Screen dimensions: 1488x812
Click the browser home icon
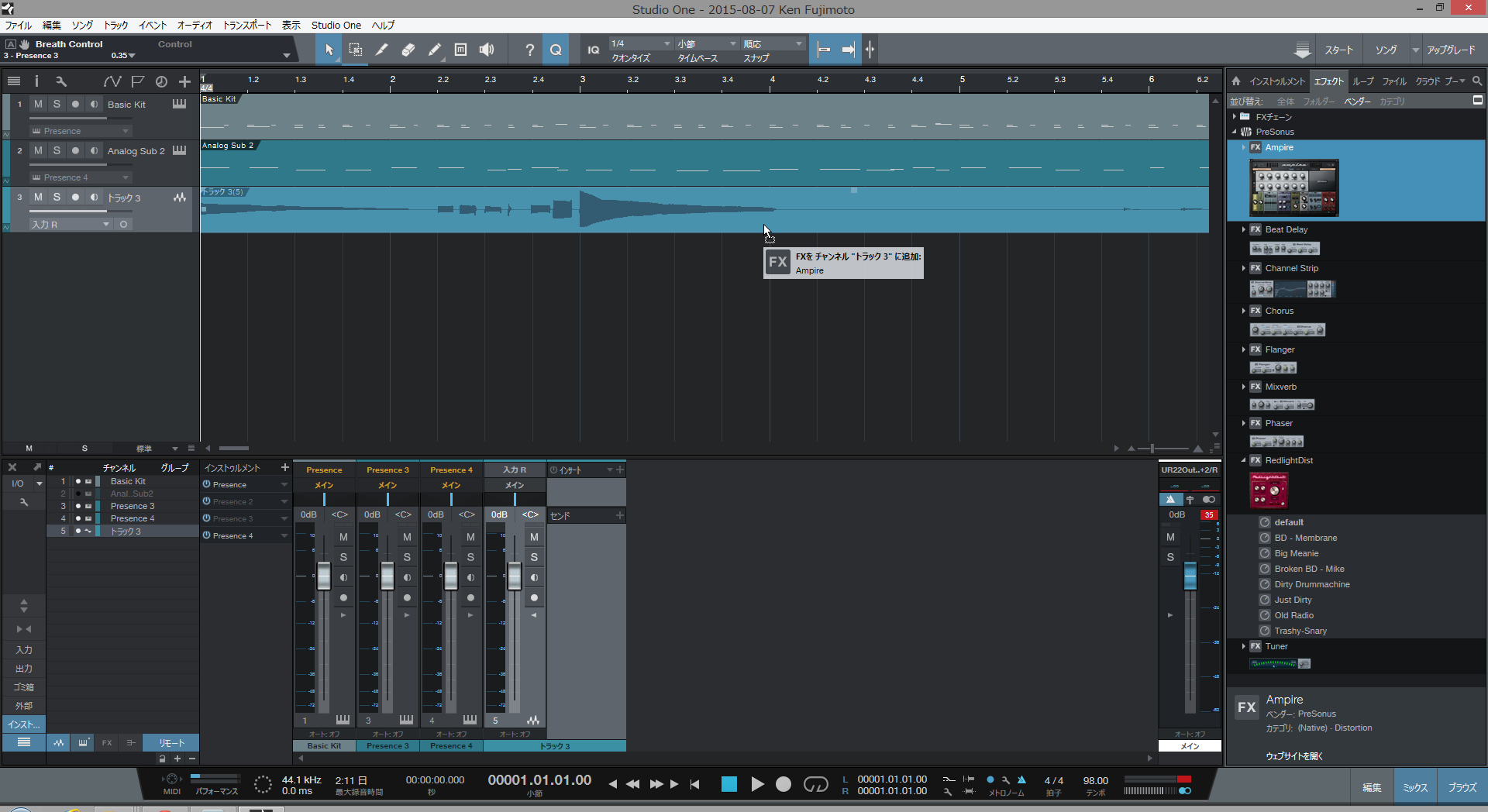[1236, 81]
